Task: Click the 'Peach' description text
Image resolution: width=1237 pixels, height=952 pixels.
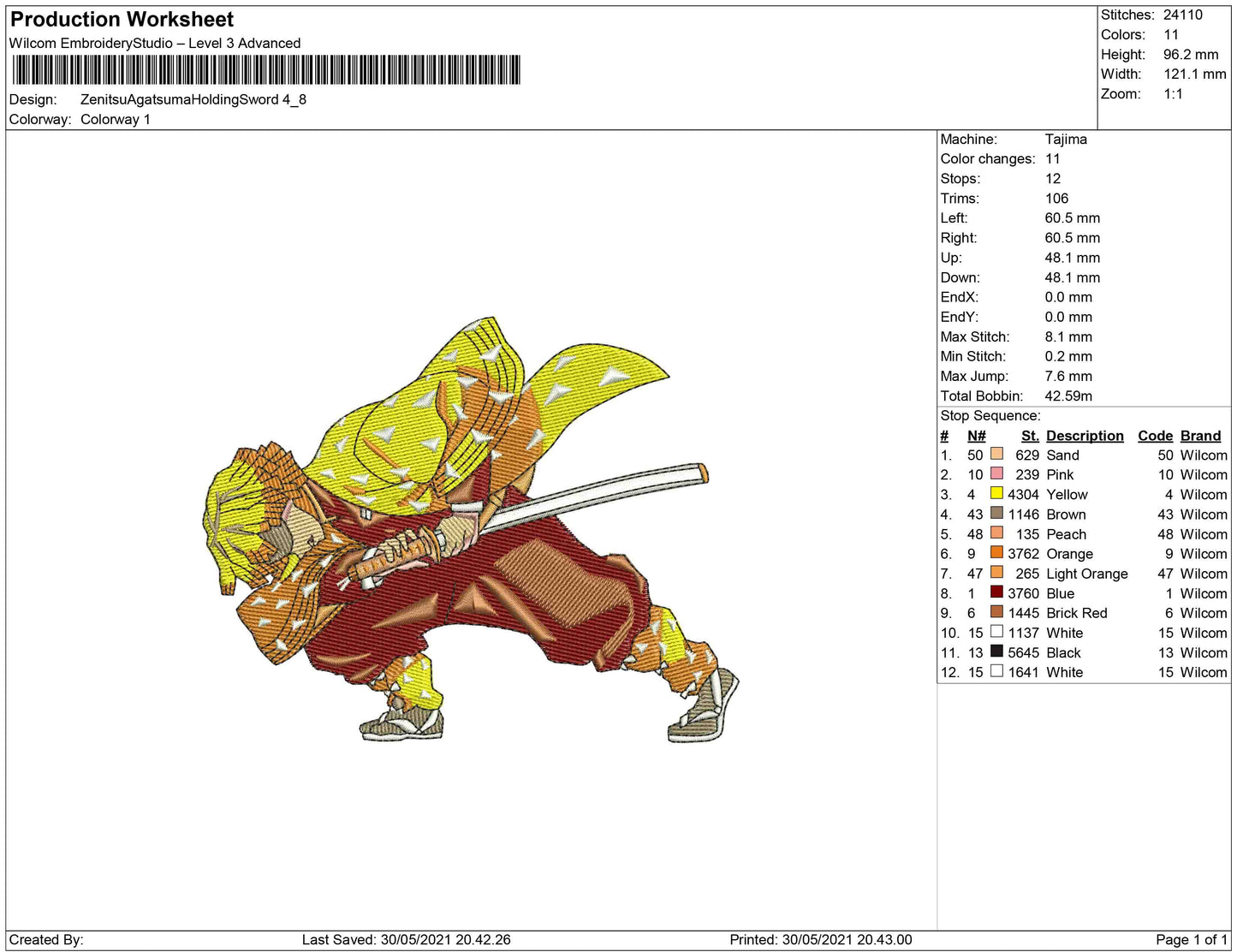Action: (1066, 534)
